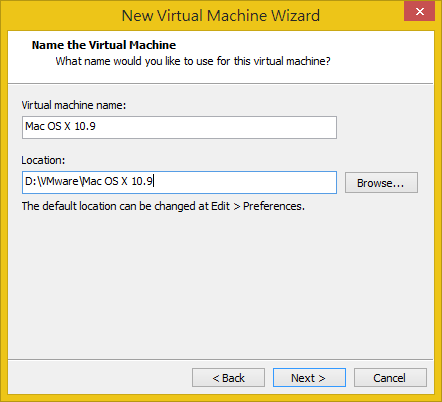
Task: Click the Next > button
Action: tap(309, 378)
